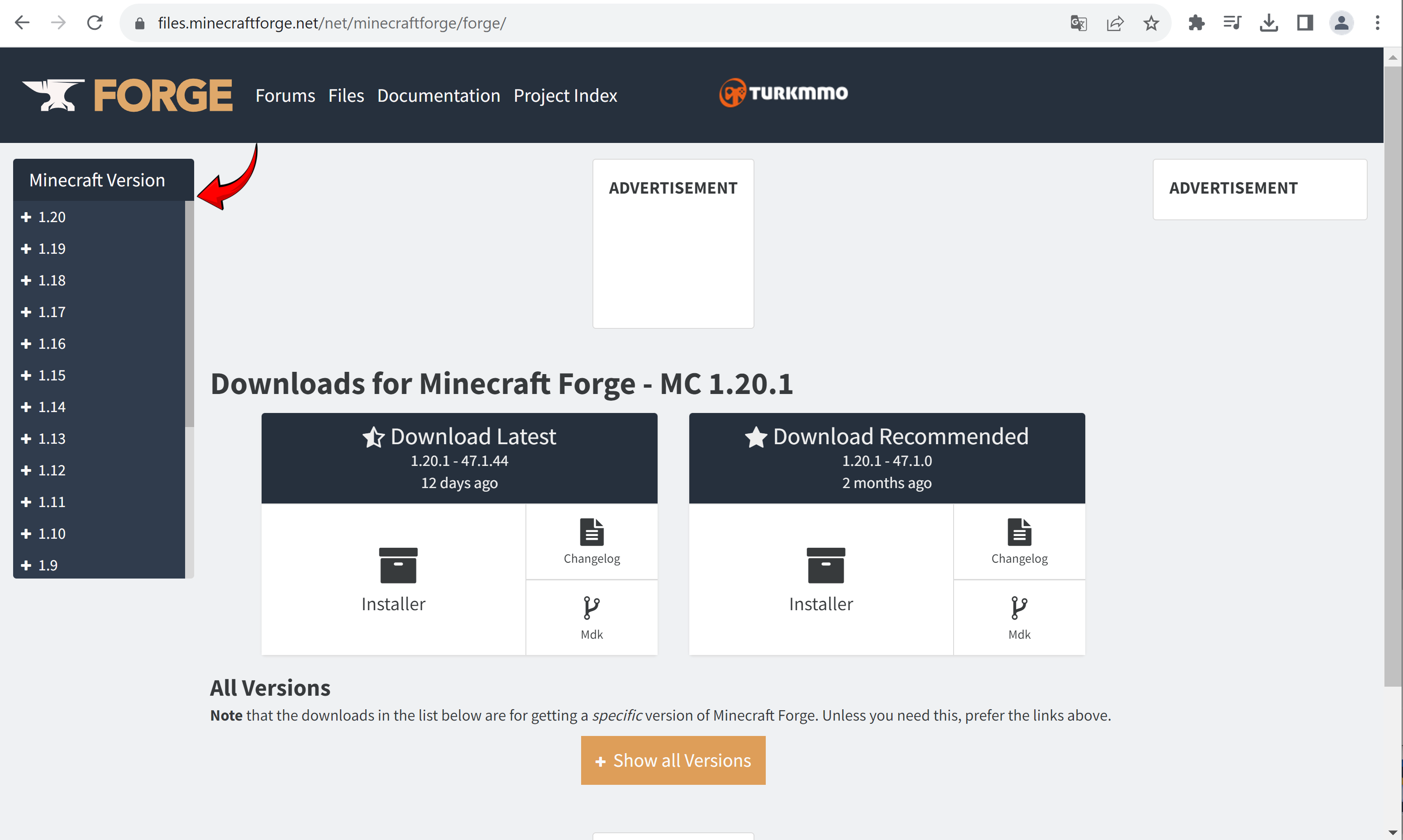Open Changelog for the Latest build

592,542
